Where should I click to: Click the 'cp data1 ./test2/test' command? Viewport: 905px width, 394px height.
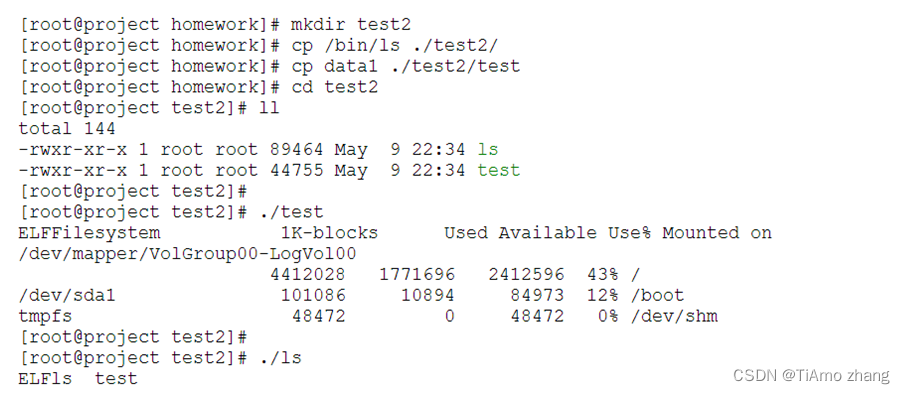(x=405, y=66)
